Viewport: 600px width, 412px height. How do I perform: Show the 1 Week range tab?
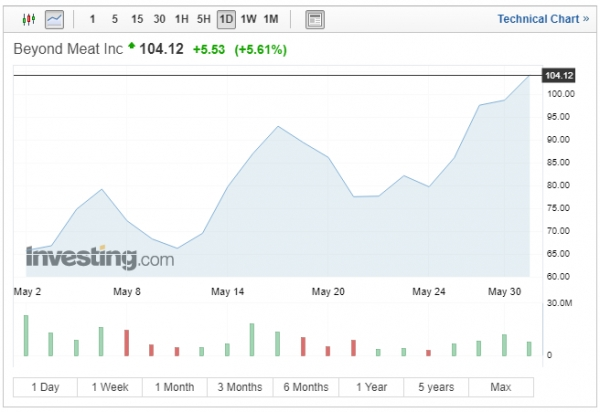[x=110, y=387]
